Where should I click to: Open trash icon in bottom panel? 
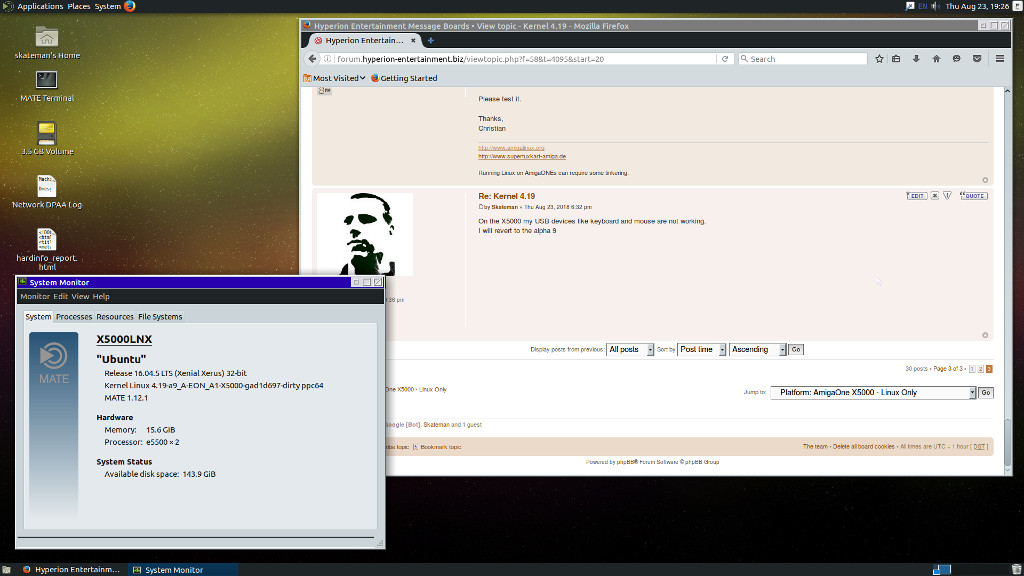tap(1016, 569)
